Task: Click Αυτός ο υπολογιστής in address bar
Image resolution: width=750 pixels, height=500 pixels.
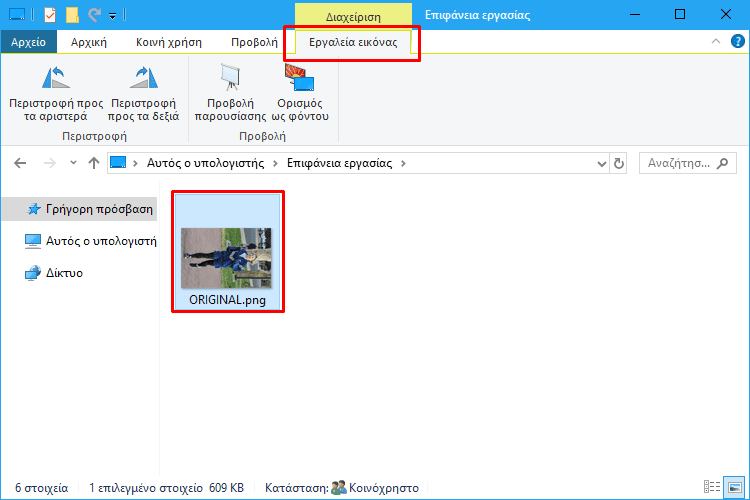Action: pos(205,163)
